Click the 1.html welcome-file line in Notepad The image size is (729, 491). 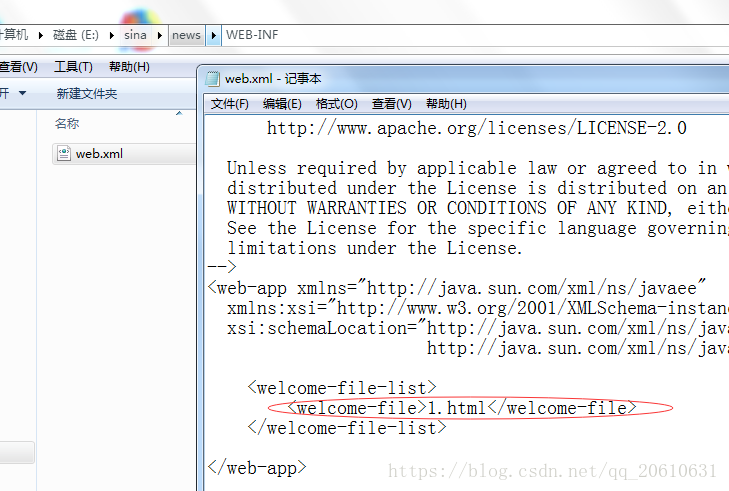coord(462,408)
